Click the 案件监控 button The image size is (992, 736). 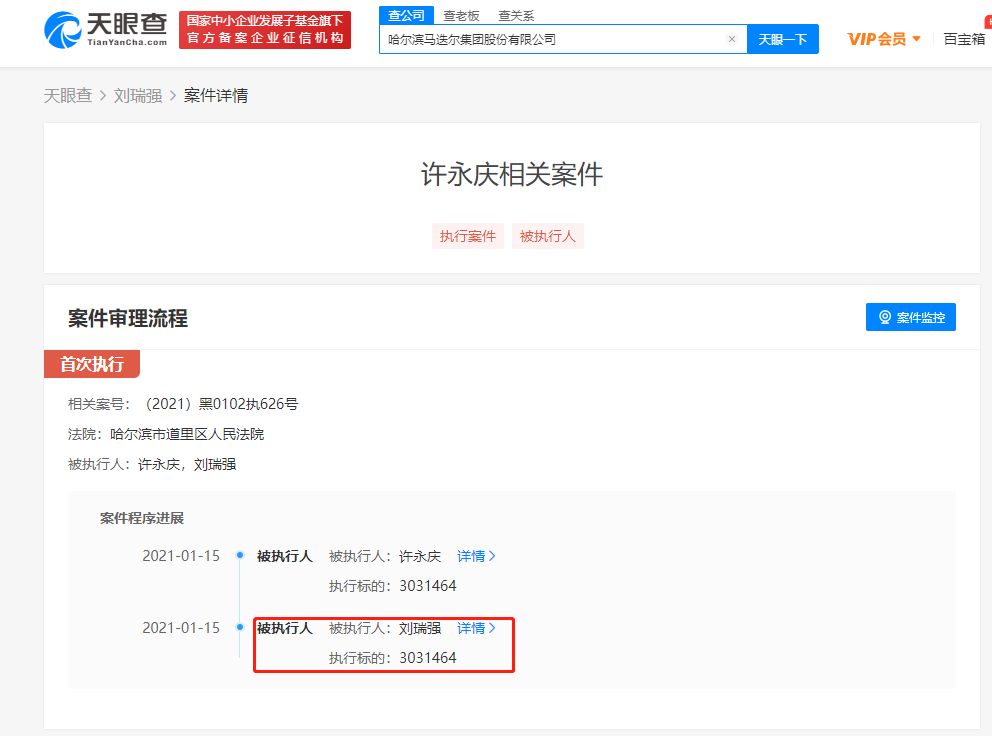click(910, 317)
